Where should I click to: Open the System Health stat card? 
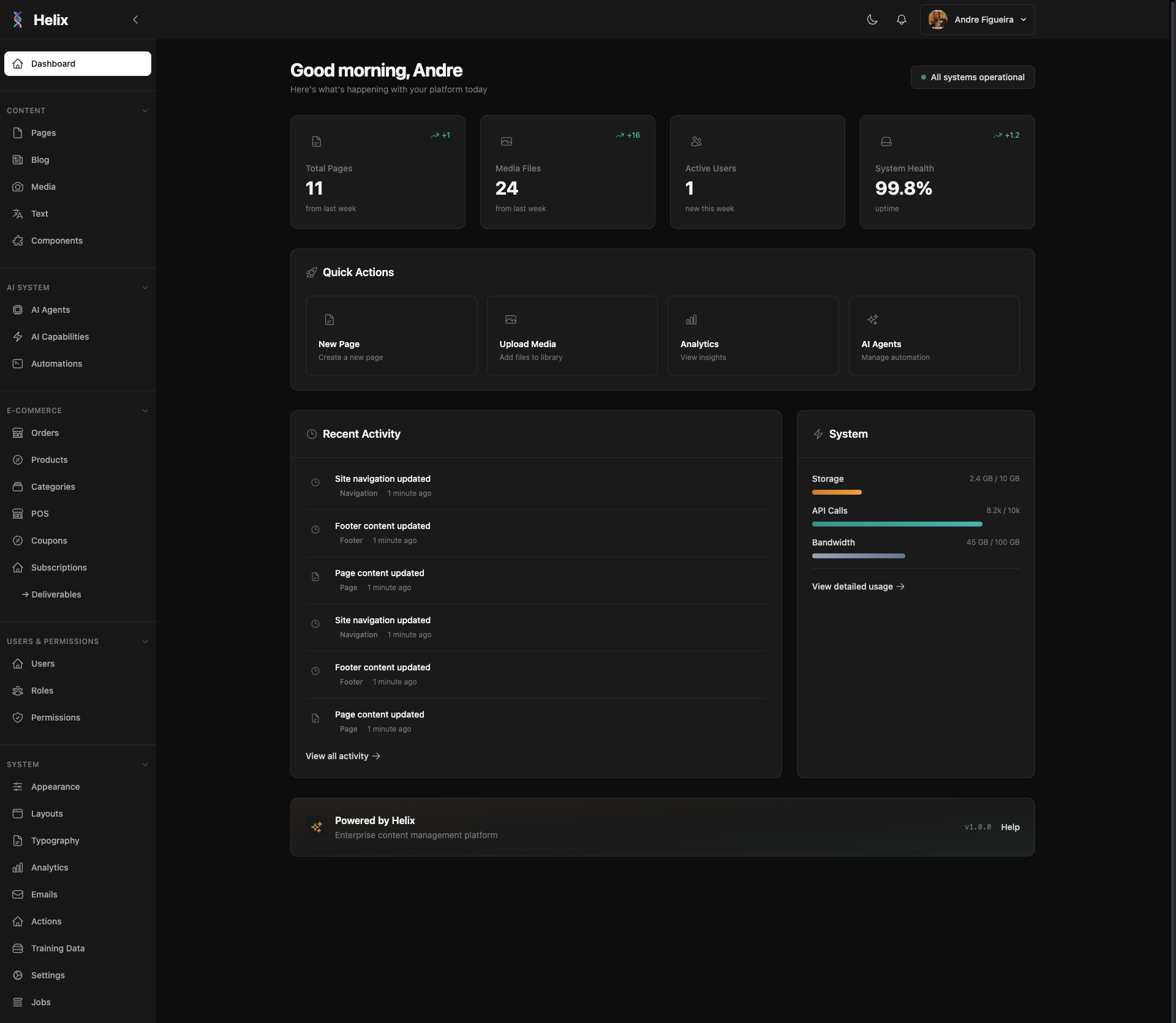click(x=947, y=172)
